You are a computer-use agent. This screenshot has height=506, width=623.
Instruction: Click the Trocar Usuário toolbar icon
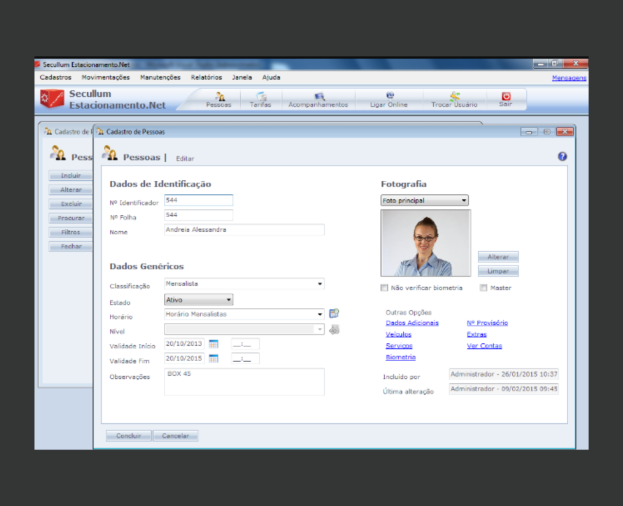[454, 99]
